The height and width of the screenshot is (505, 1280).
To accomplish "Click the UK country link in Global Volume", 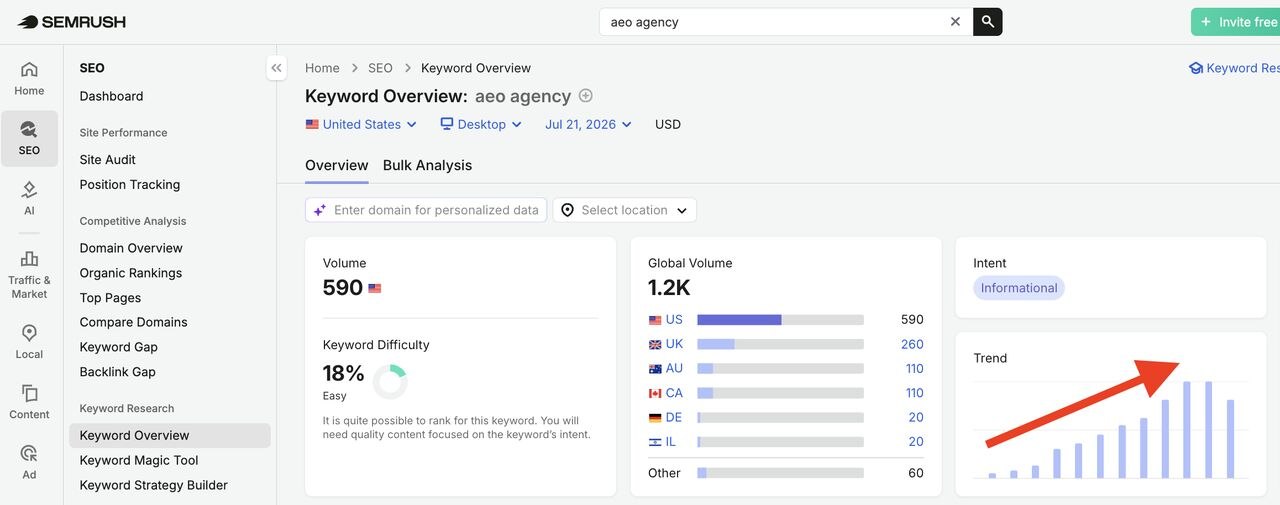I will point(674,344).
